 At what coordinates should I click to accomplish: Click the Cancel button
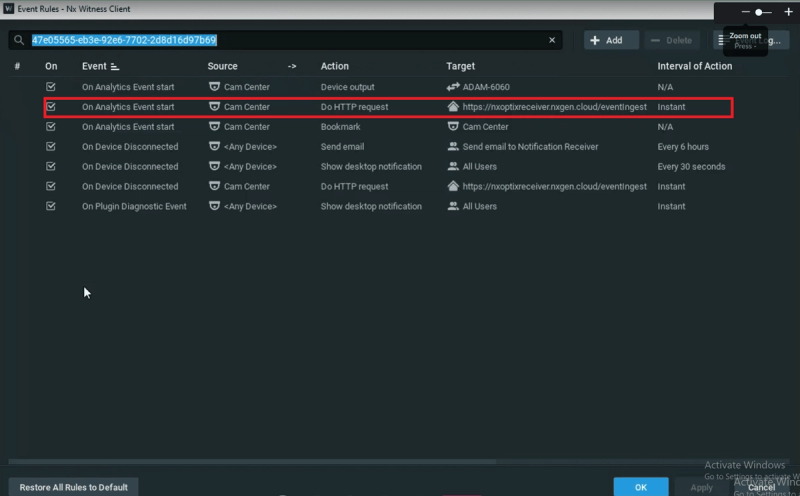point(761,487)
